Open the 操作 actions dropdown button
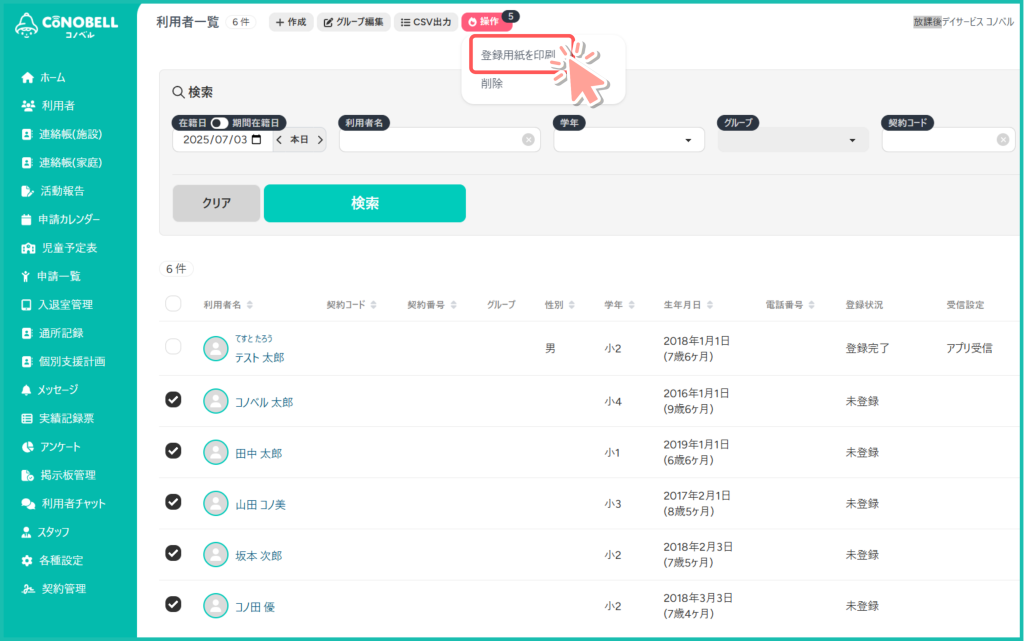 coord(486,22)
